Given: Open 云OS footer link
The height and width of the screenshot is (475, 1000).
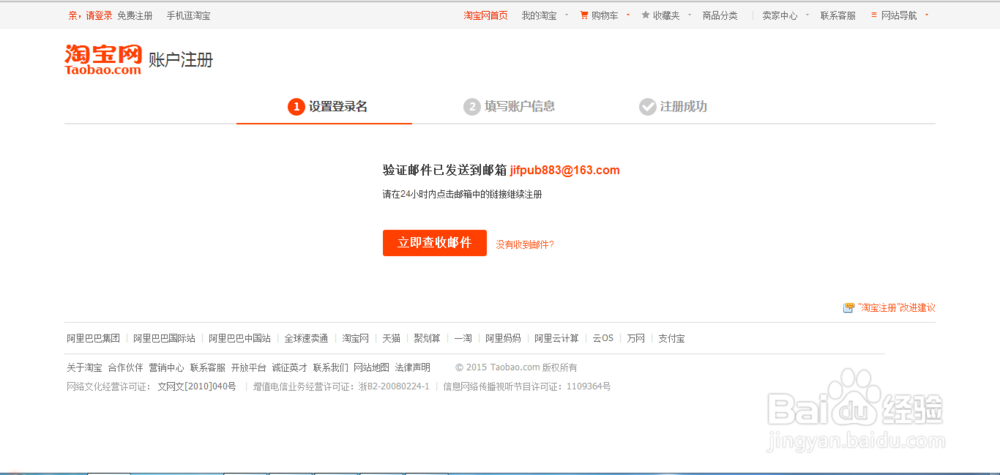Looking at the screenshot, I should click(603, 338).
